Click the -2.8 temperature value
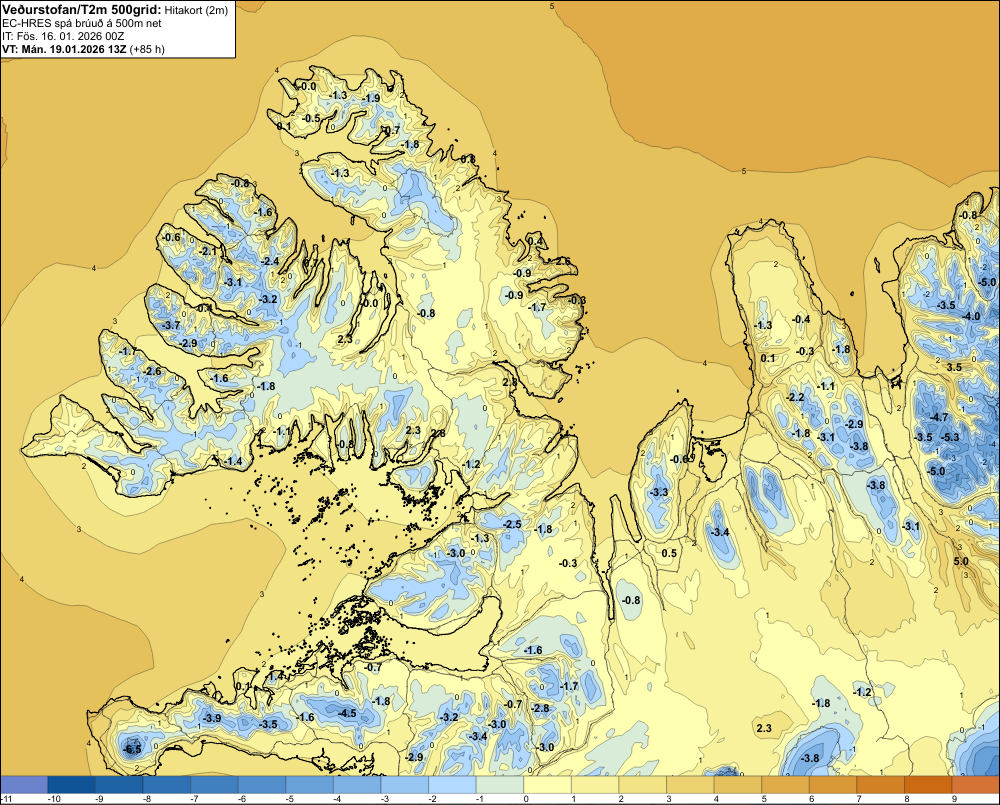 click(541, 709)
